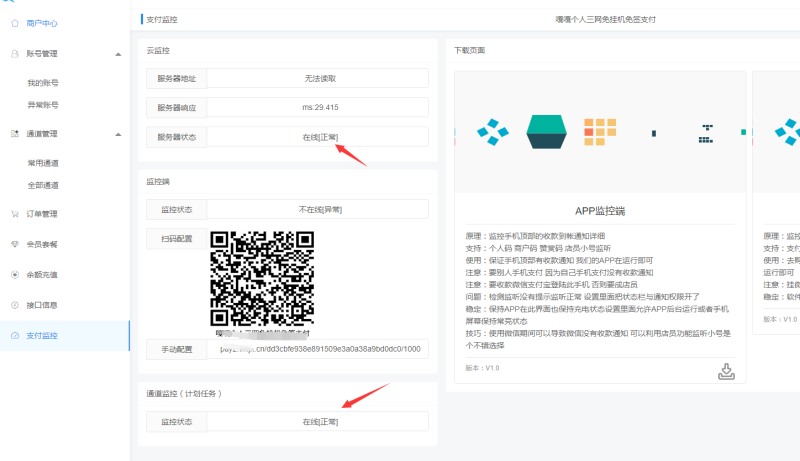Click the 服务器状态 label
Image resolution: width=800 pixels, height=461 pixels.
tap(177, 137)
